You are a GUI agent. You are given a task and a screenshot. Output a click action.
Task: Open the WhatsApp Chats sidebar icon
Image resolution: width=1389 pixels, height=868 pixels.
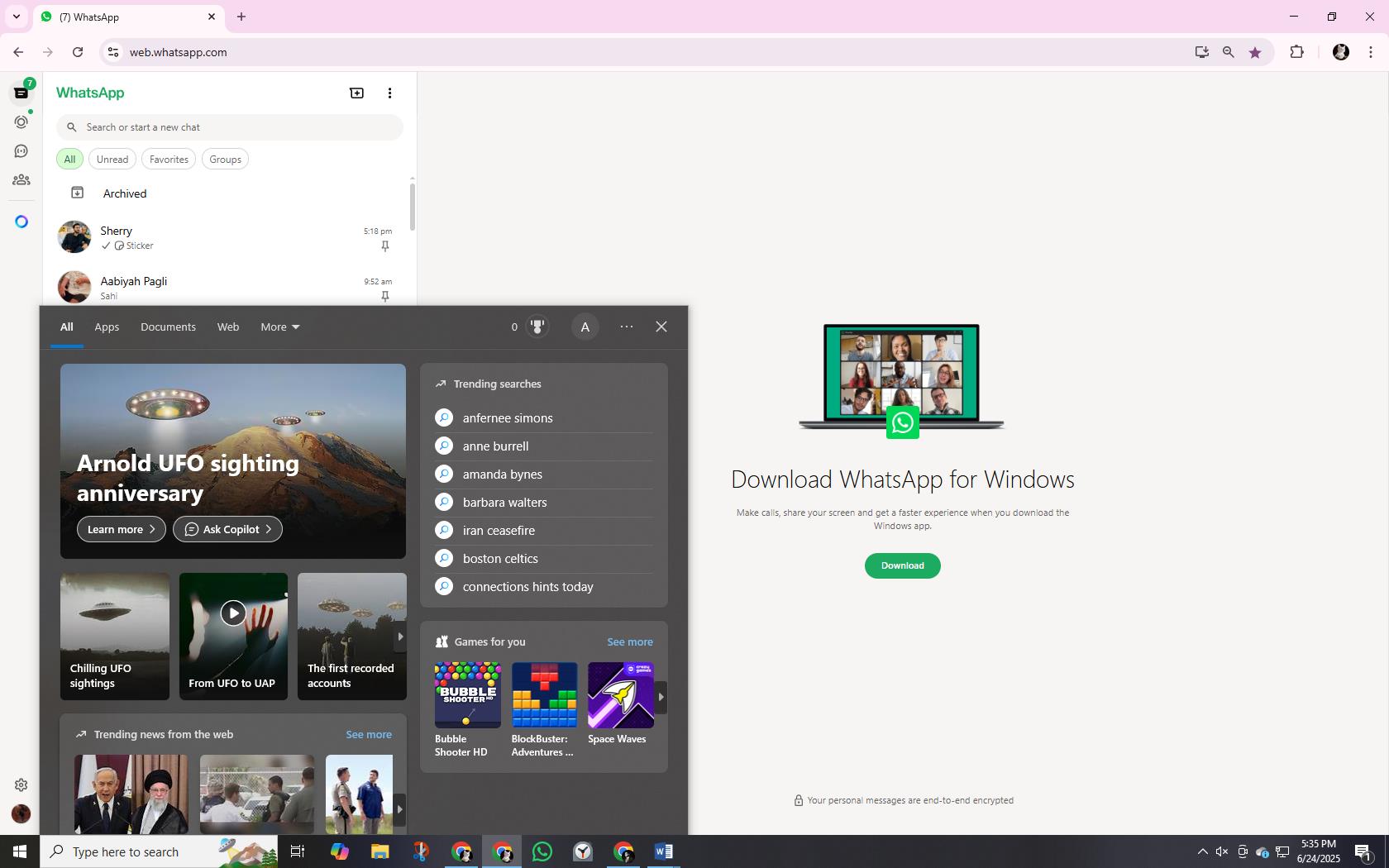(x=21, y=93)
